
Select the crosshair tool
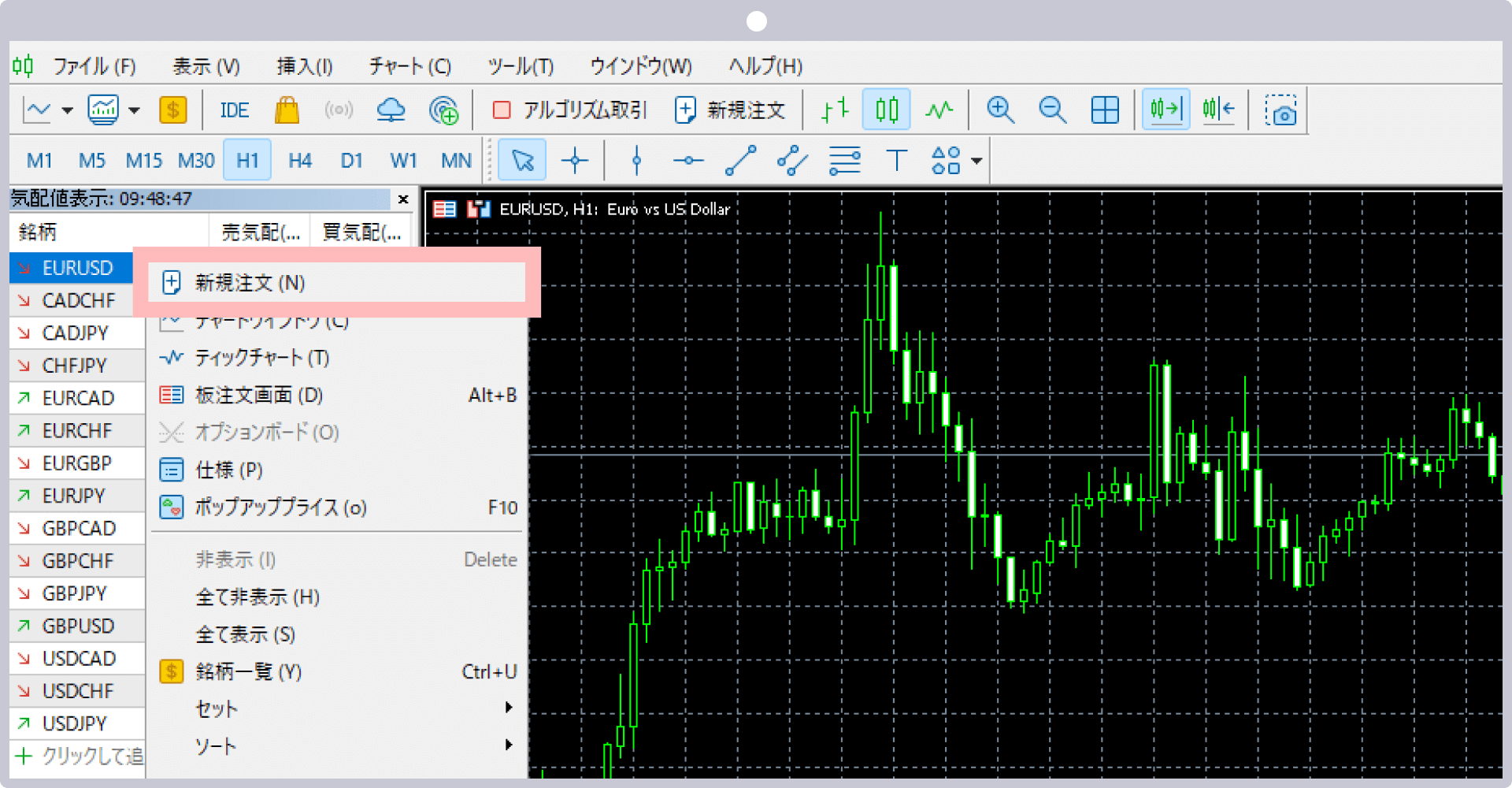575,161
